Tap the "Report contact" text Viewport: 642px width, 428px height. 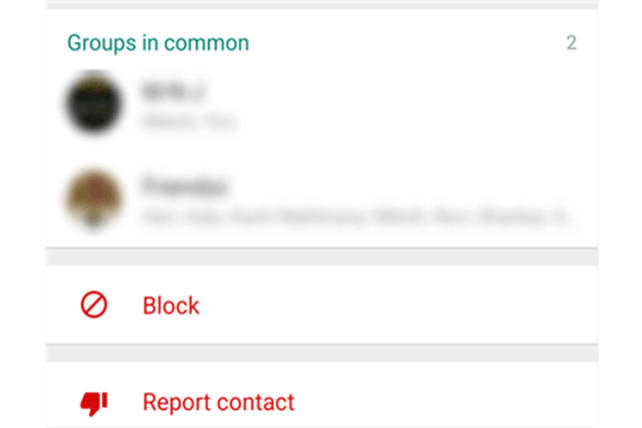point(218,402)
